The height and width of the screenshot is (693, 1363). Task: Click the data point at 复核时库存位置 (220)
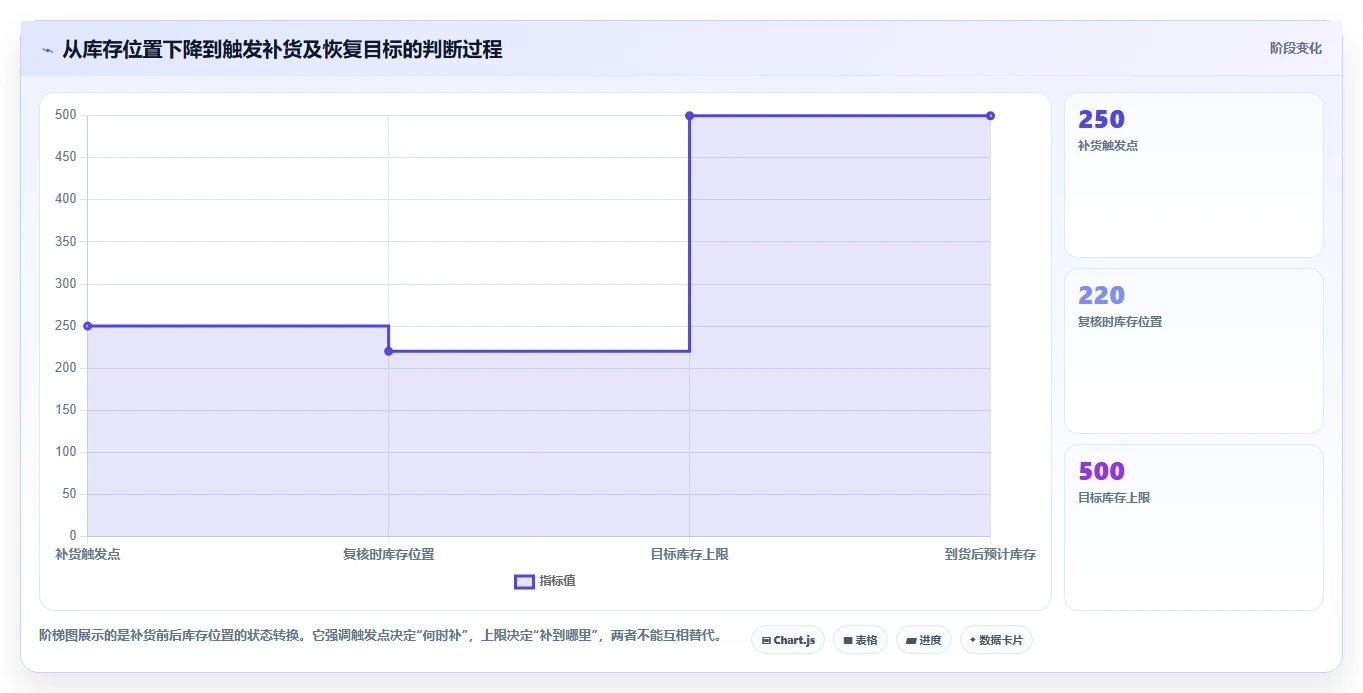click(x=389, y=351)
